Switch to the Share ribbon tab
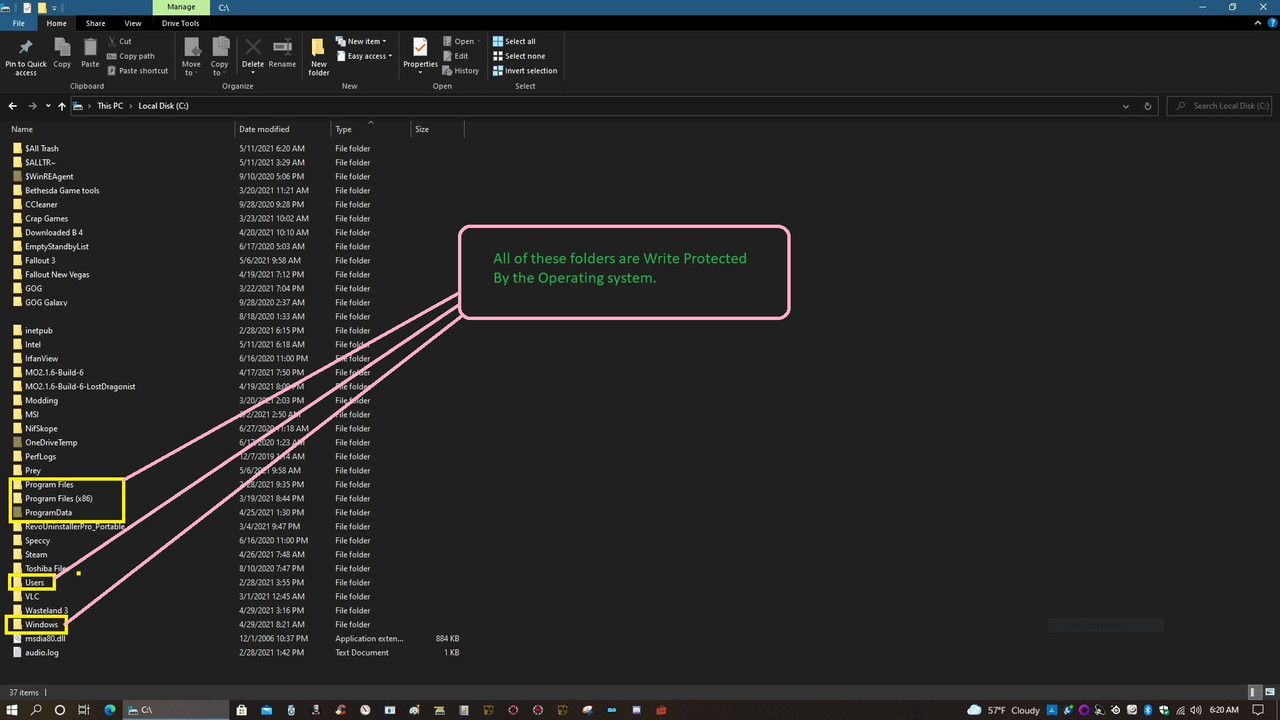The height and width of the screenshot is (720, 1280). click(95, 23)
